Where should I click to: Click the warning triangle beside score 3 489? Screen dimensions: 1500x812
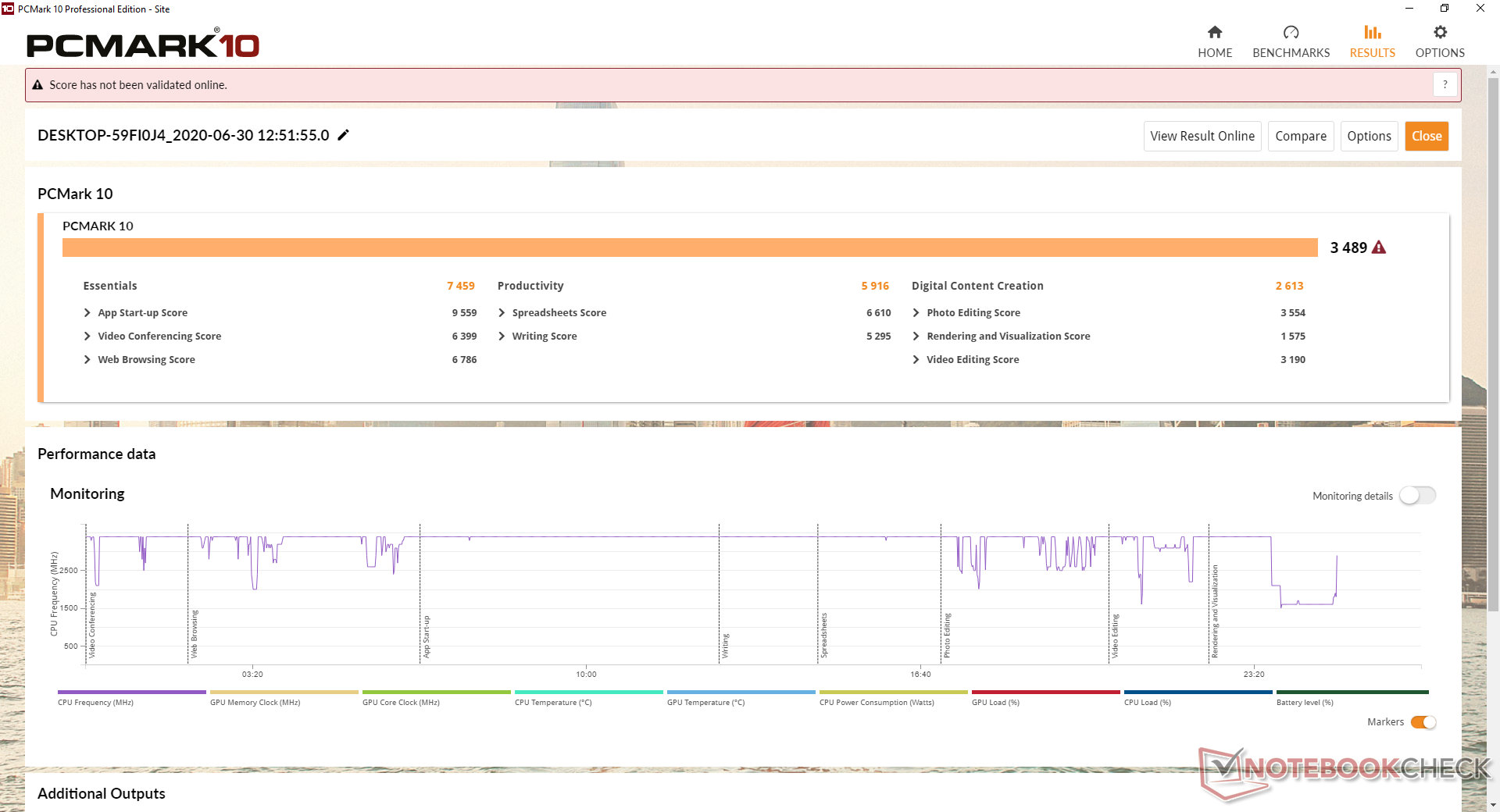[1379, 248]
